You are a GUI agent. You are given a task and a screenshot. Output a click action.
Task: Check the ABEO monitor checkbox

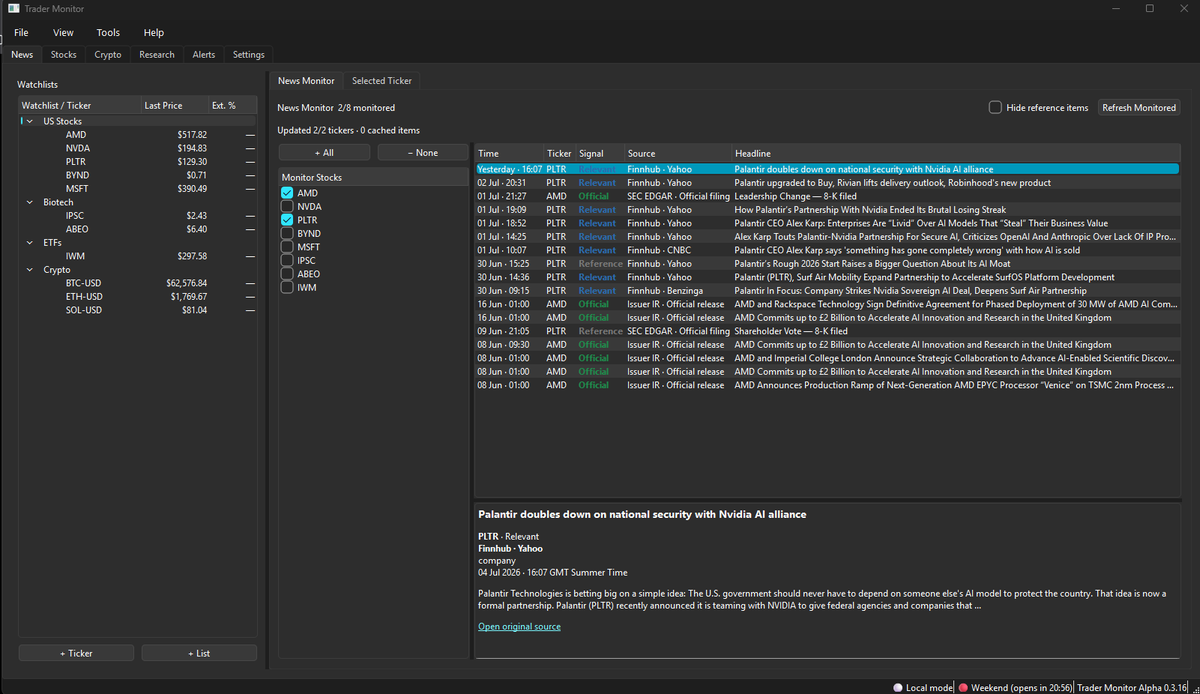coord(288,274)
